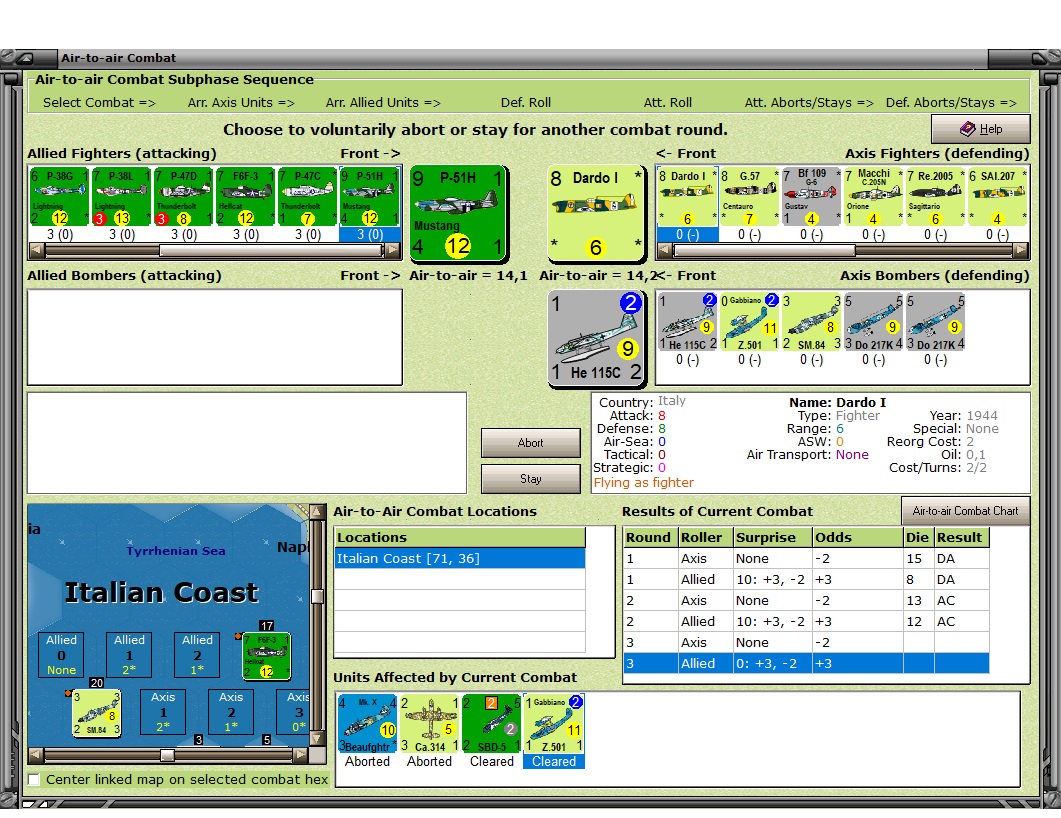The image size is (1061, 818).
Task: Select the Macchi C.205N Orione counter
Action: [874, 197]
